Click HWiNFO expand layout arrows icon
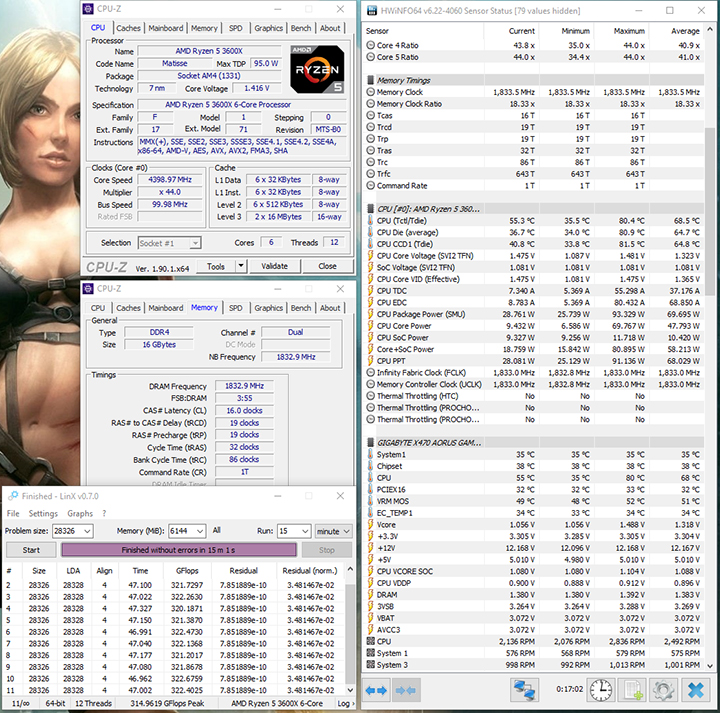 tap(376, 690)
